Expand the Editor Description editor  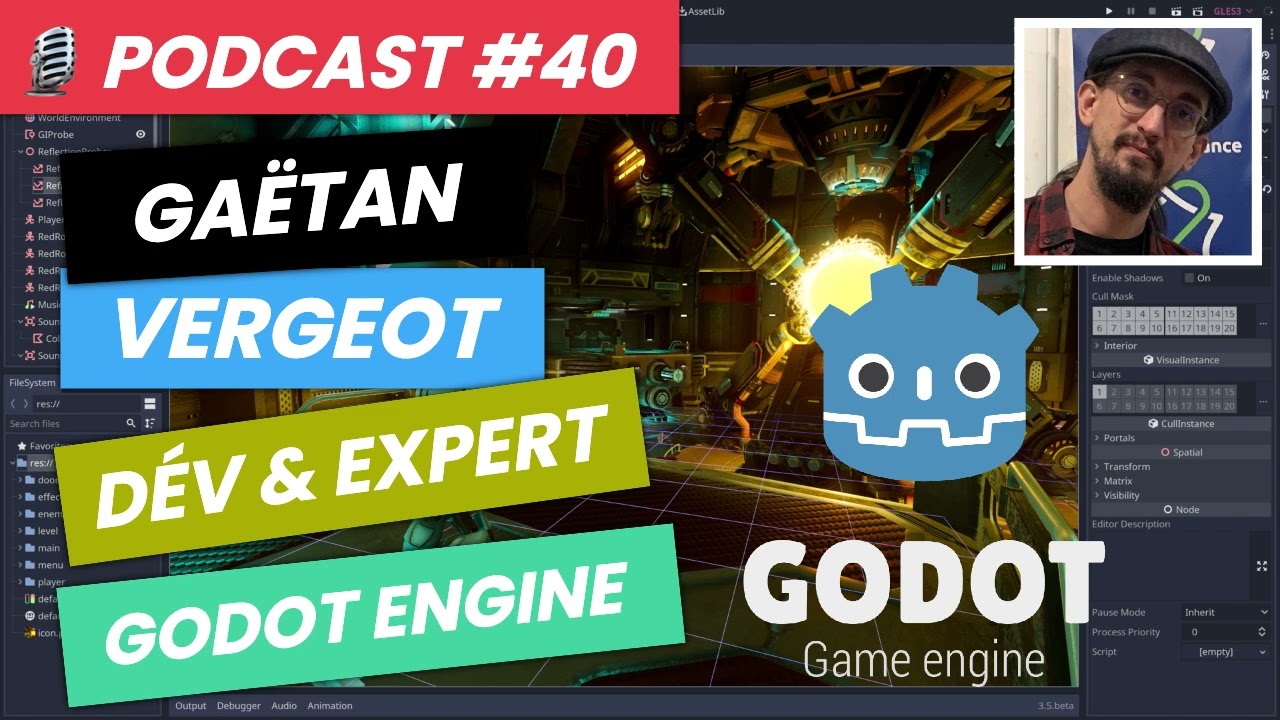tap(1261, 566)
